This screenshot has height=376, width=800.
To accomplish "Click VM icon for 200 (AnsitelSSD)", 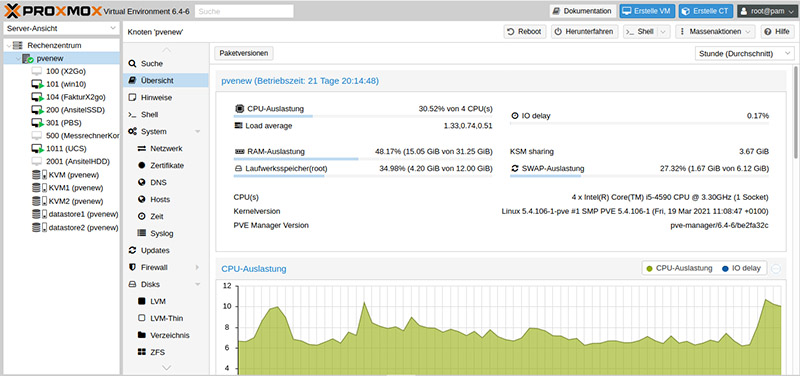I will (37, 110).
